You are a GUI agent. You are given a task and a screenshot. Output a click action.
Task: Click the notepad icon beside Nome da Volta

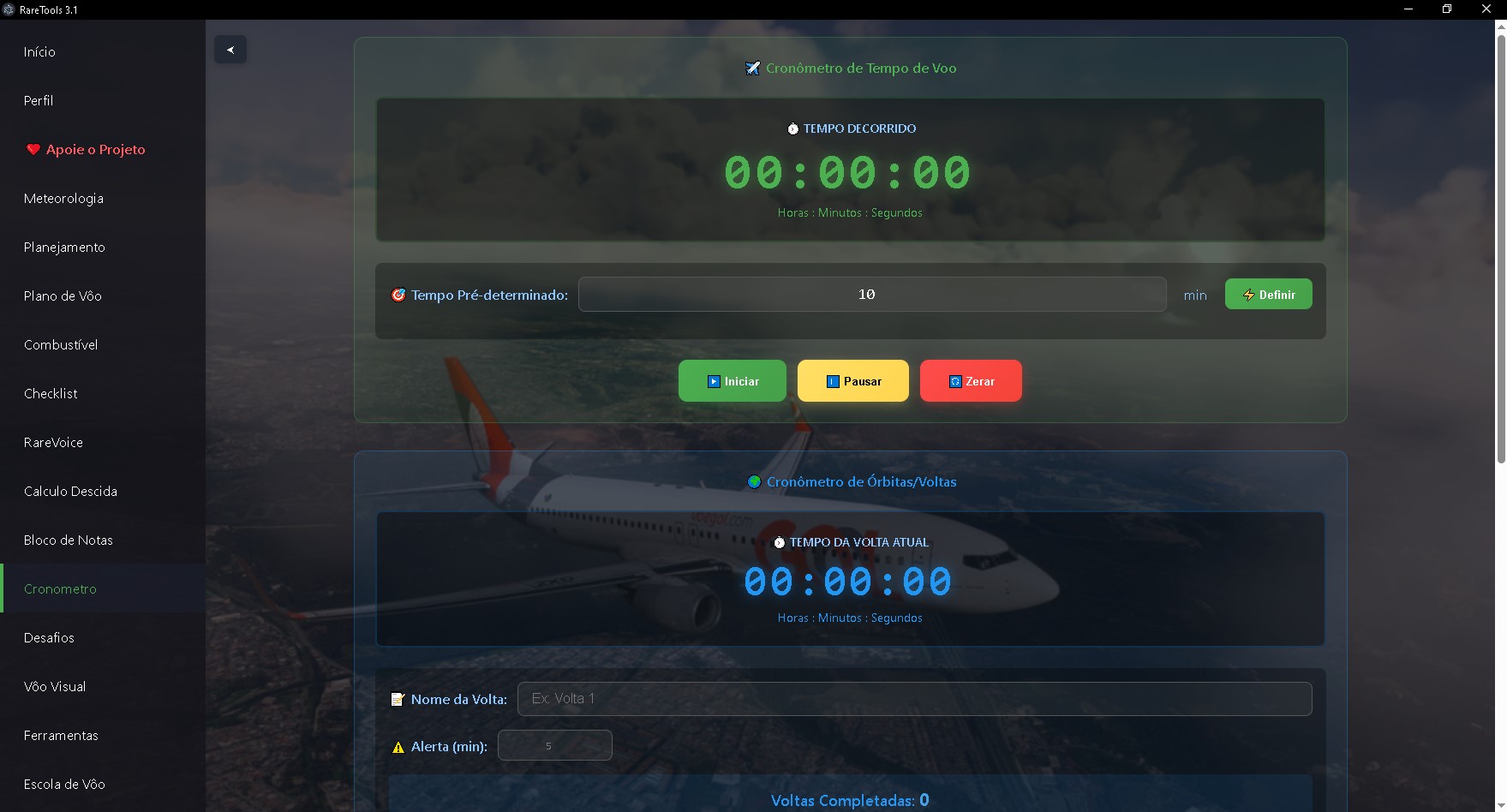click(x=398, y=699)
